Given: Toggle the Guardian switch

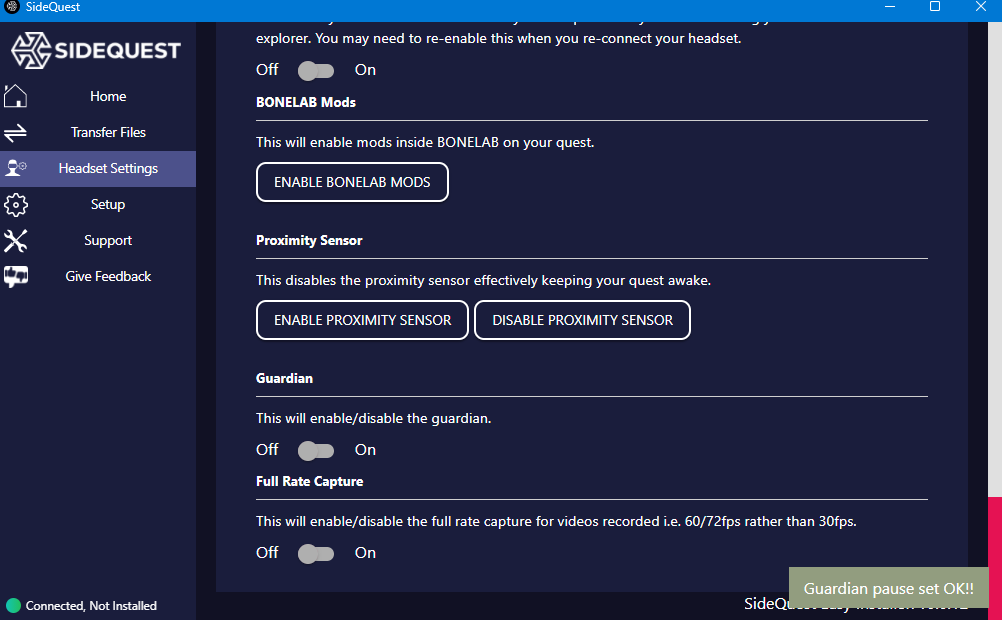Looking at the screenshot, I should click(x=316, y=451).
